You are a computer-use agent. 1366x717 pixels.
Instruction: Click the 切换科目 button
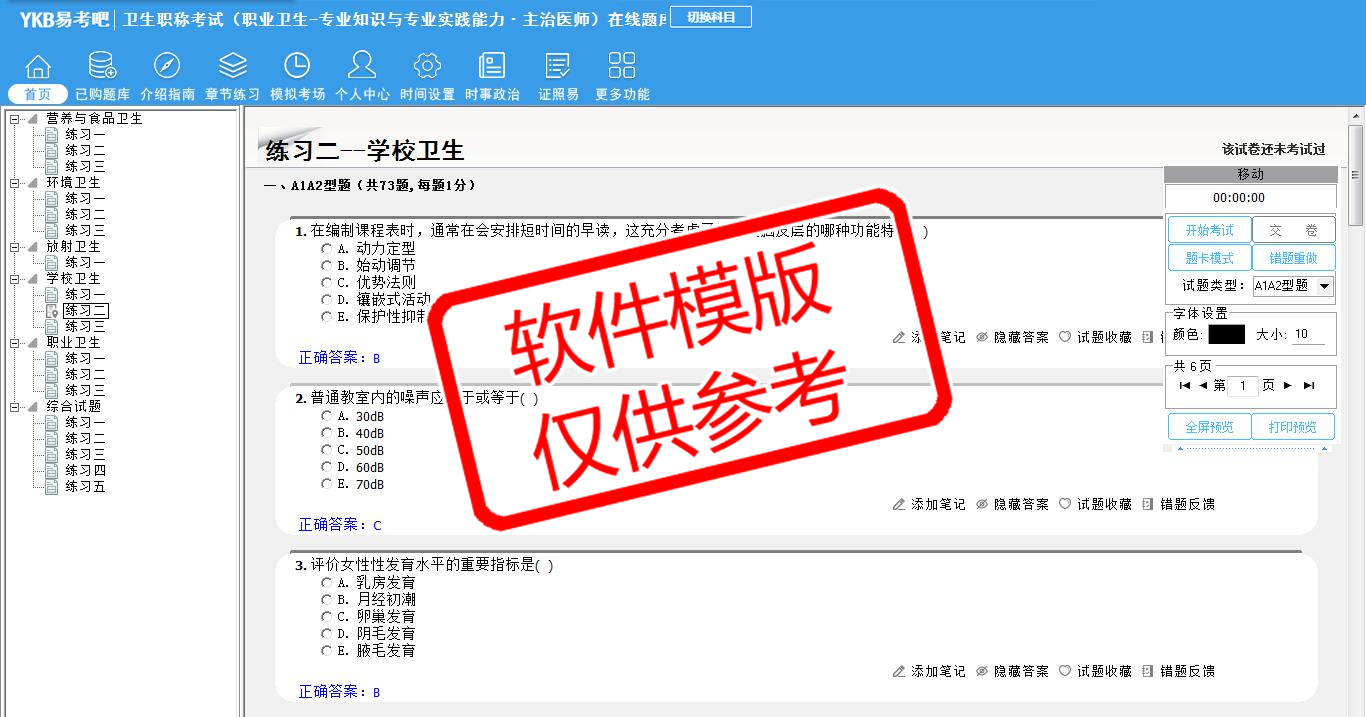[710, 18]
